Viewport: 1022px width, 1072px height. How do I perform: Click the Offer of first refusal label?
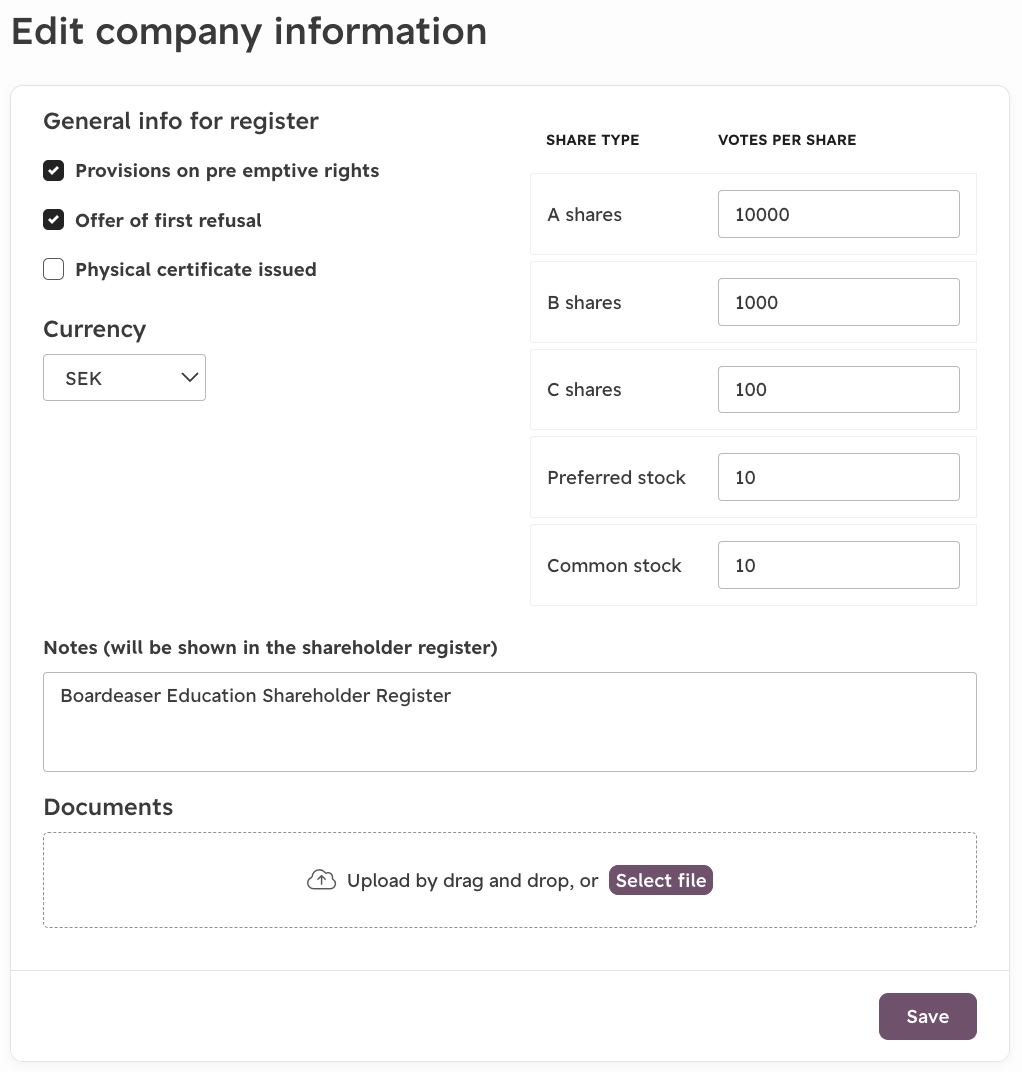pos(168,220)
